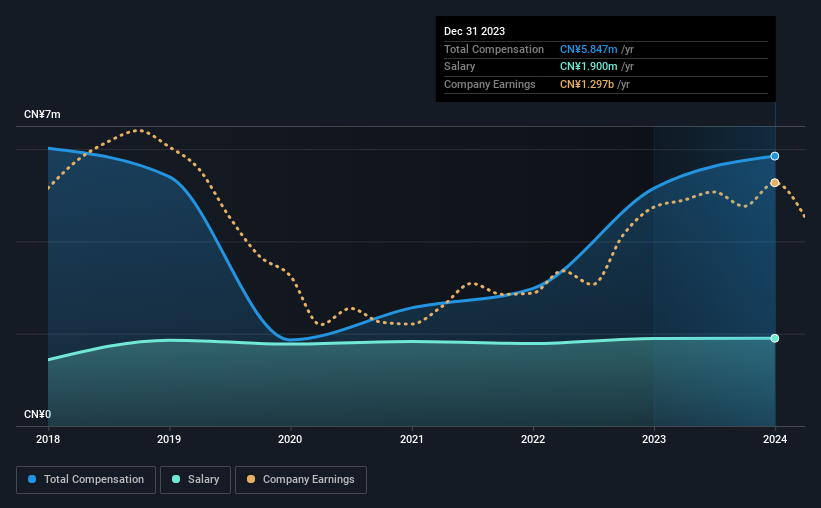
Task: Click the CN¥0 y-axis label
Action: click(x=37, y=414)
